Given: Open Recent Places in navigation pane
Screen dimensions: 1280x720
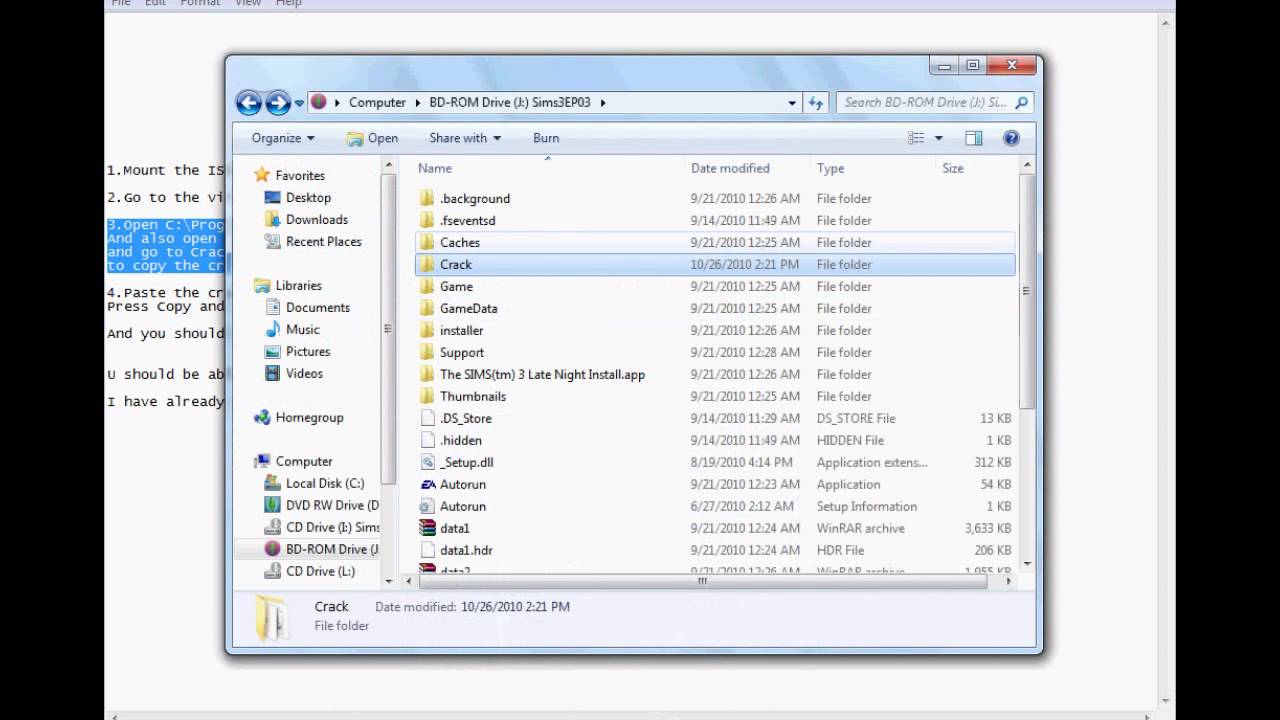Looking at the screenshot, I should click(x=323, y=241).
